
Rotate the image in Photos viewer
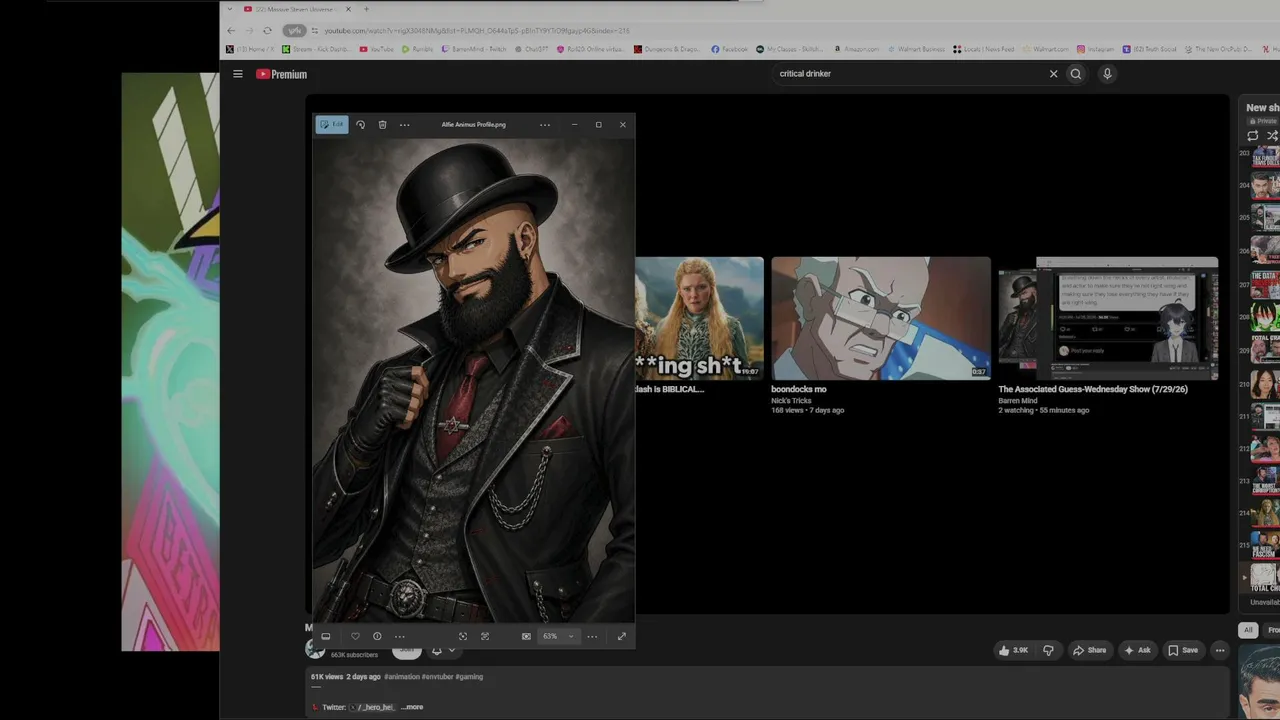click(361, 125)
